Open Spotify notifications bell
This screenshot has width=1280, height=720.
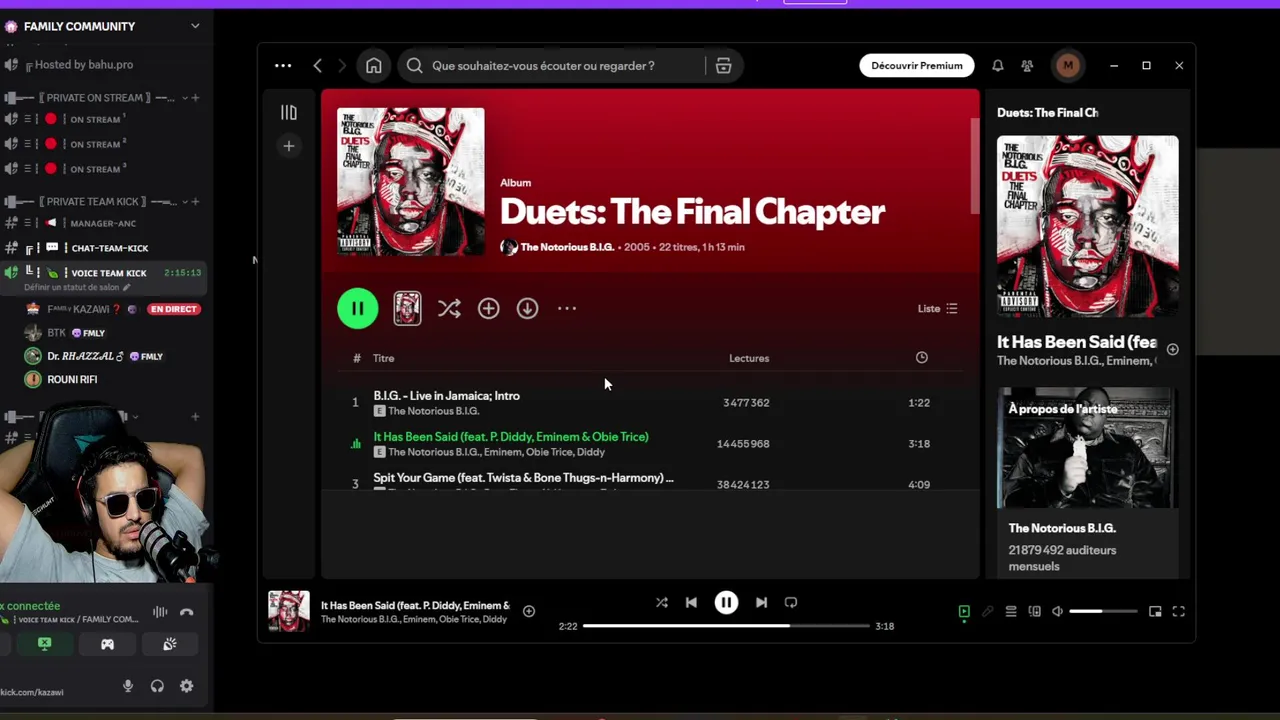tap(997, 66)
